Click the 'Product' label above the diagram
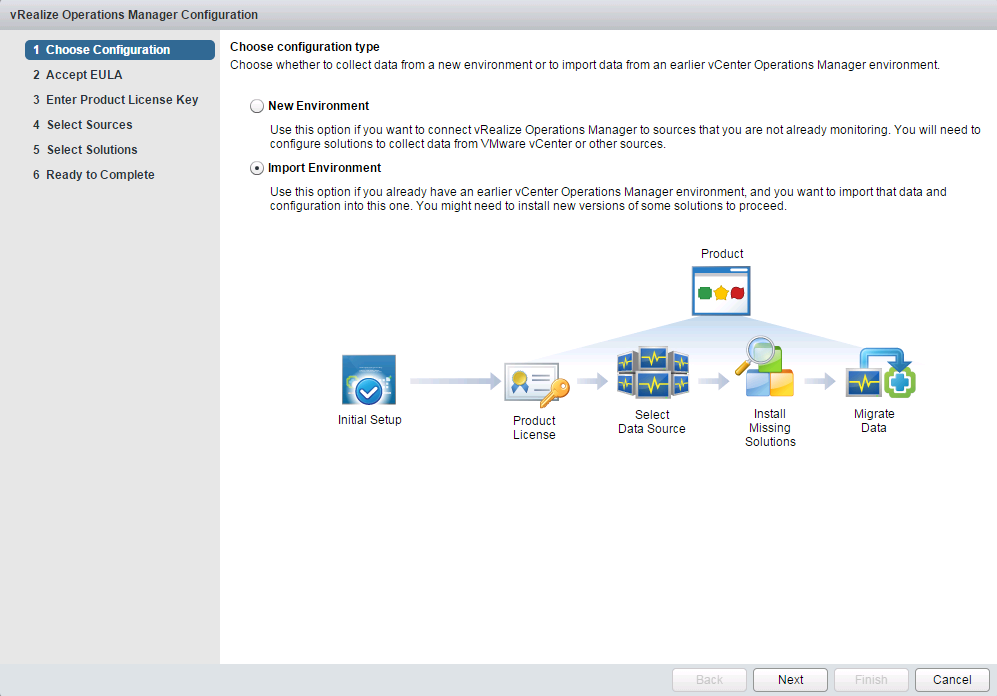This screenshot has height=696, width=997. pyautogui.click(x=722, y=254)
